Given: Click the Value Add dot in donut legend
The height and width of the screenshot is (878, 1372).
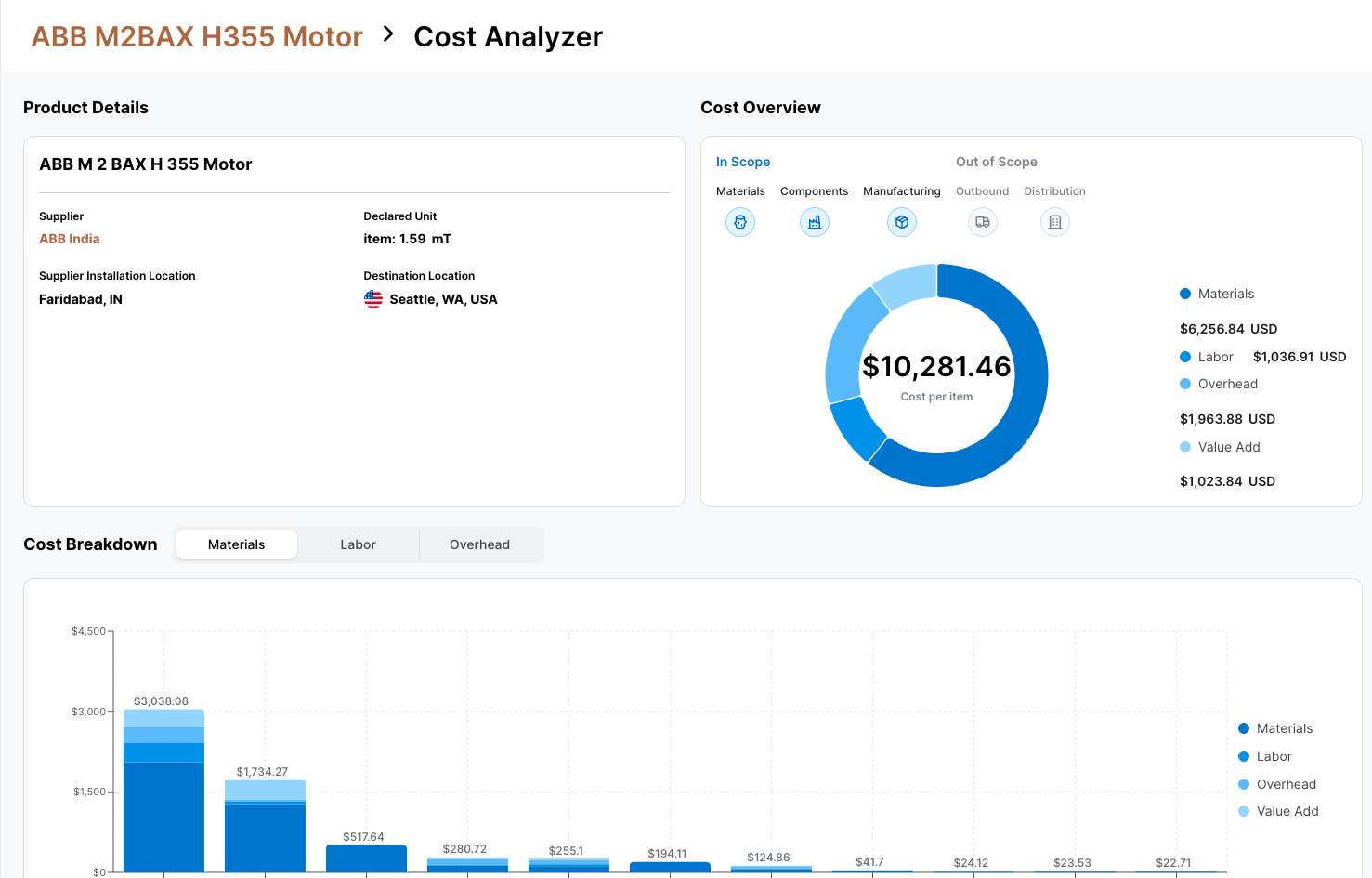Looking at the screenshot, I should (x=1185, y=447).
